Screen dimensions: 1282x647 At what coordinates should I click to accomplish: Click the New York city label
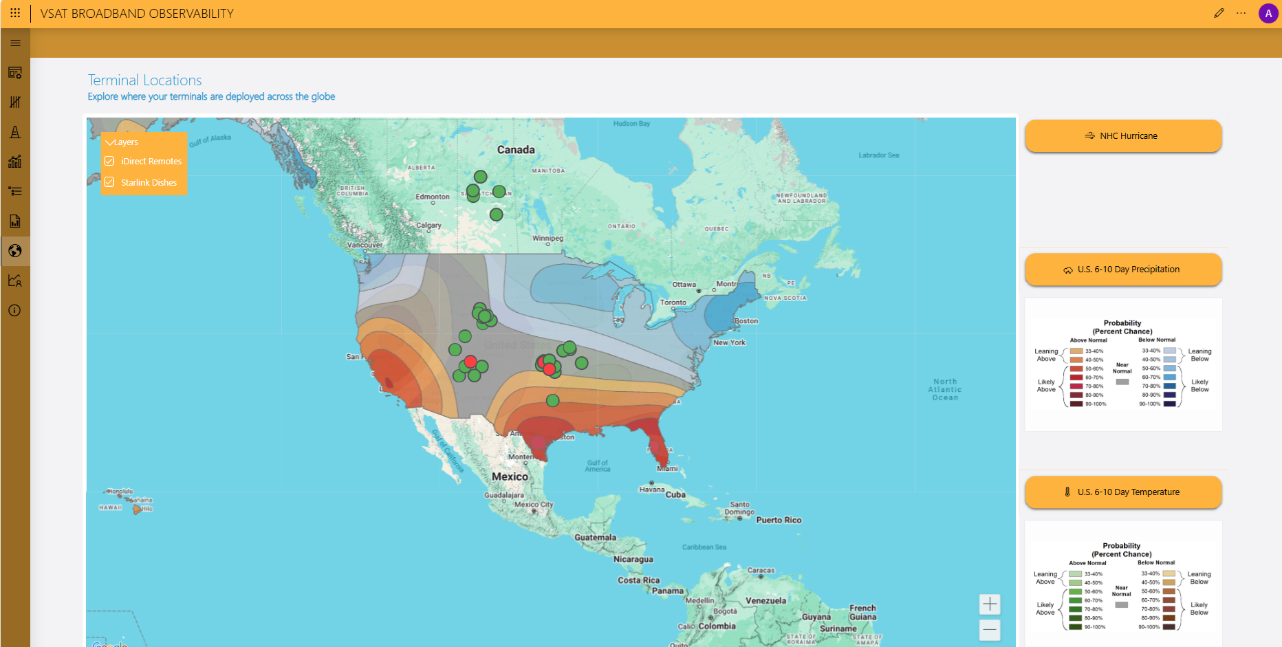pos(729,342)
